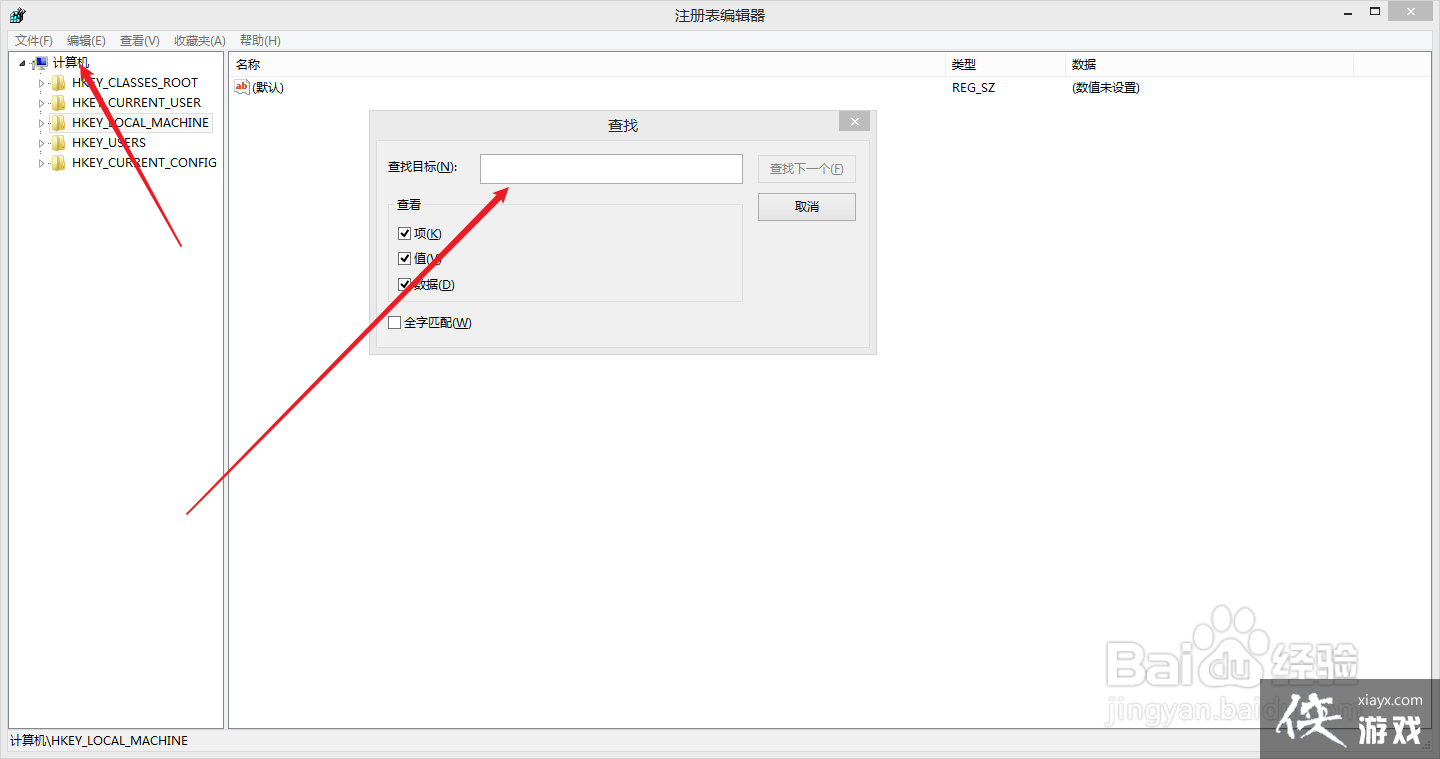Collapse the 计算机 root node arrow

(23, 63)
